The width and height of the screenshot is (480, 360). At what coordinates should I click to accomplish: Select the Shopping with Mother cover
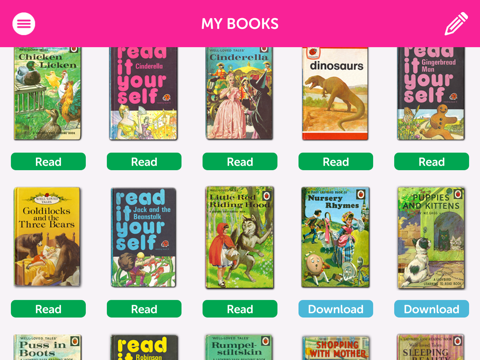[x=336, y=348]
